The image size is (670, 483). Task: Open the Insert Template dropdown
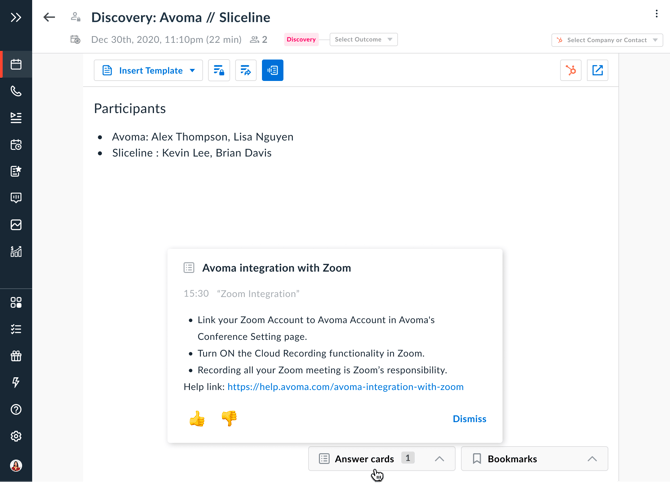pos(148,71)
